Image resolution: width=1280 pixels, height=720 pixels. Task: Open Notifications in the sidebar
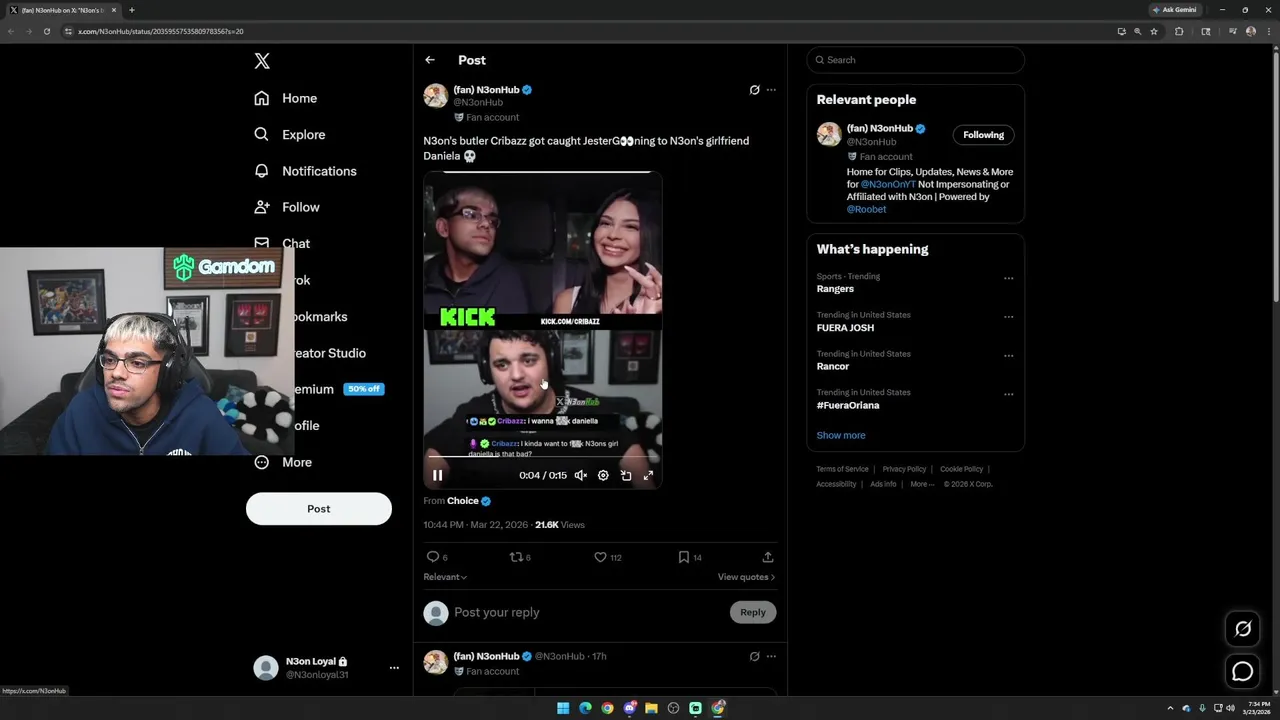tap(305, 171)
